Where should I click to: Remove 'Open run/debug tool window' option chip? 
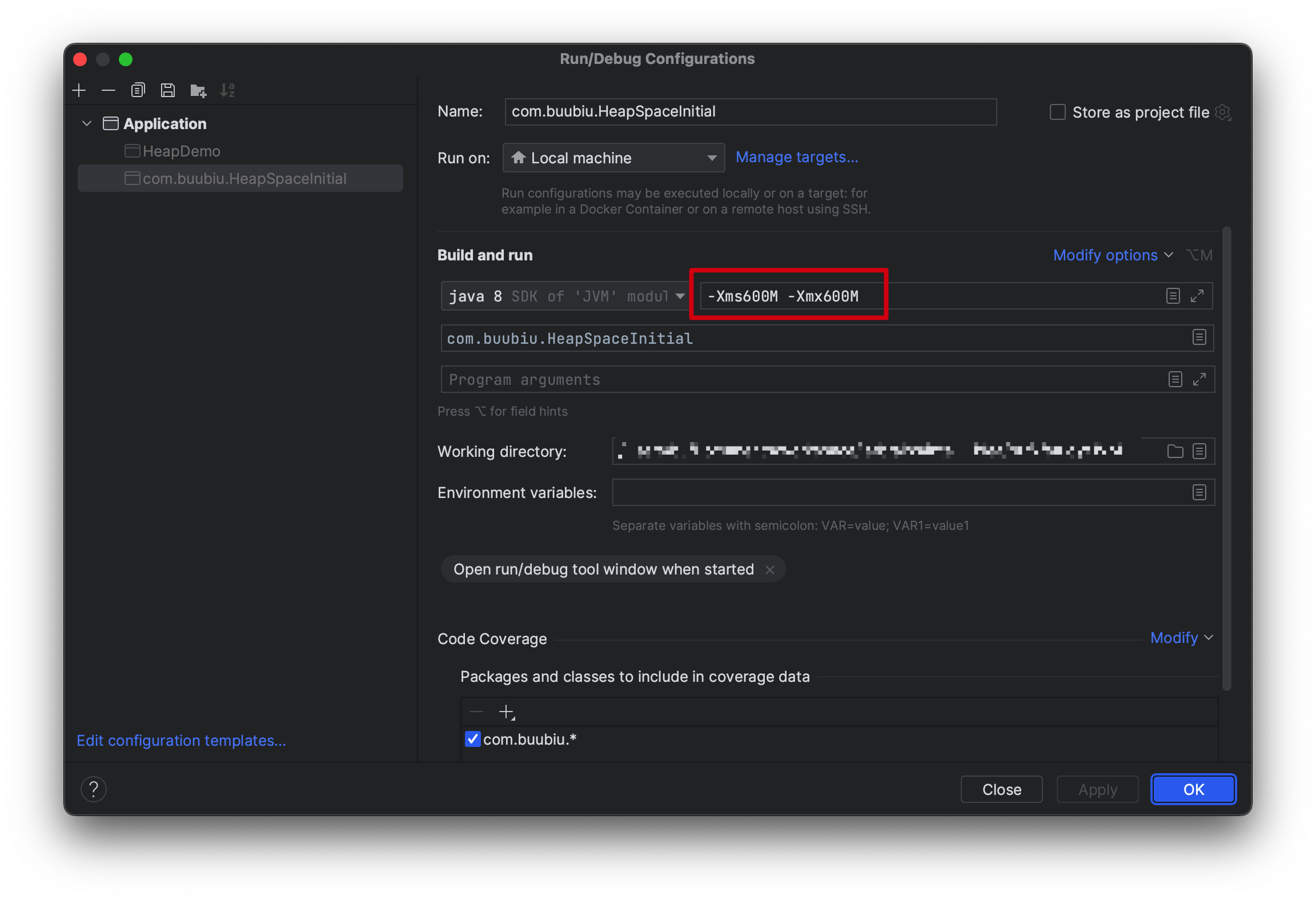770,570
